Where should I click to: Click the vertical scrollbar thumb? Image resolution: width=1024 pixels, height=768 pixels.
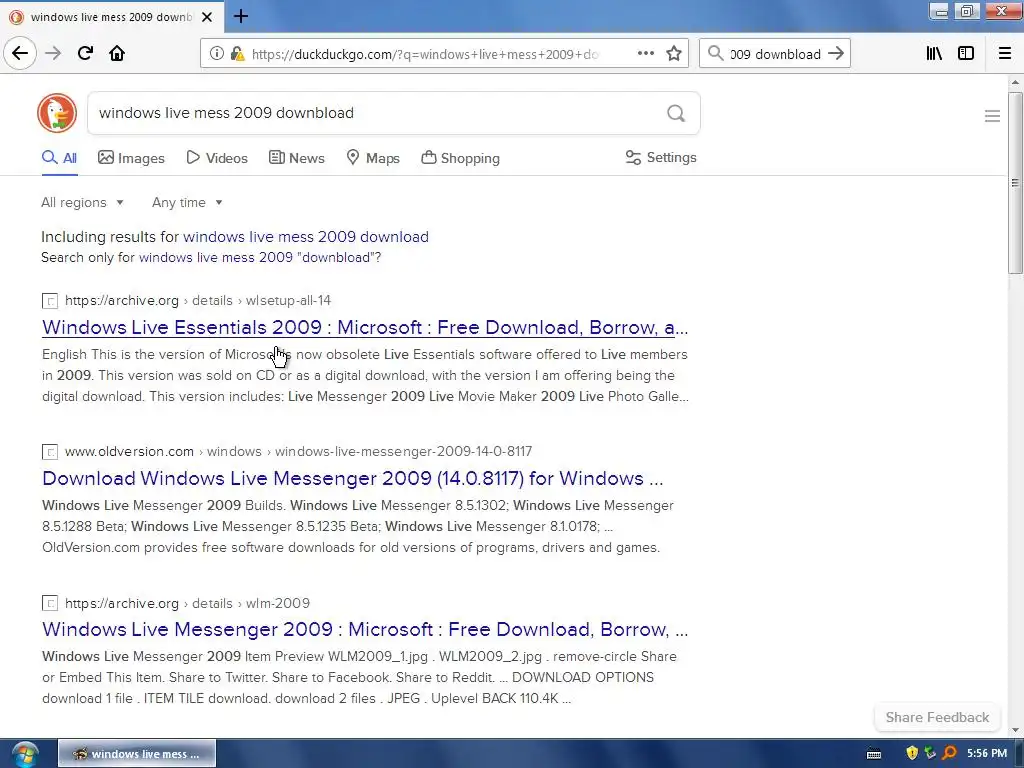tap(1015, 183)
